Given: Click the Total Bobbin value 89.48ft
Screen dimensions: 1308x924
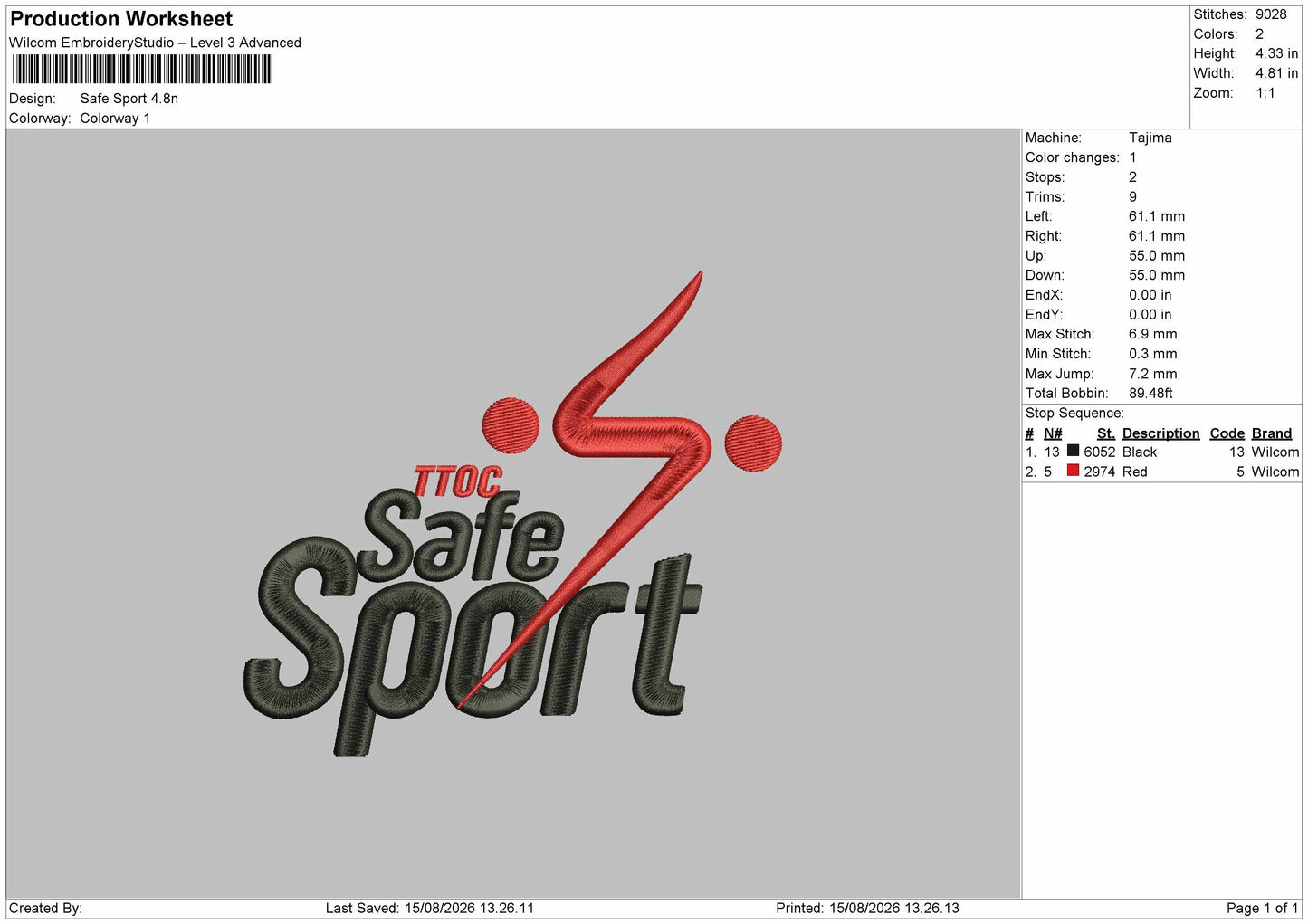Looking at the screenshot, I should pos(1150,394).
